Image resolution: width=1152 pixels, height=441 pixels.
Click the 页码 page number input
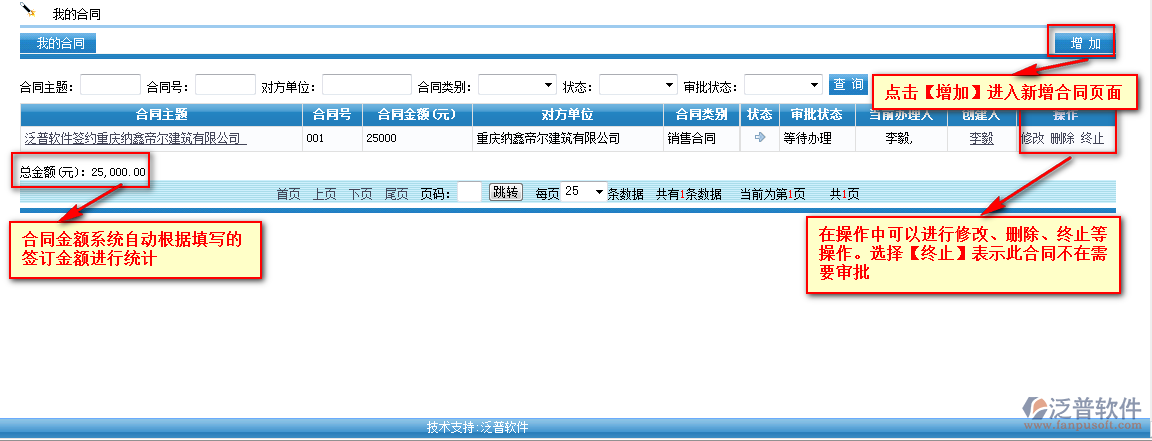point(469,193)
